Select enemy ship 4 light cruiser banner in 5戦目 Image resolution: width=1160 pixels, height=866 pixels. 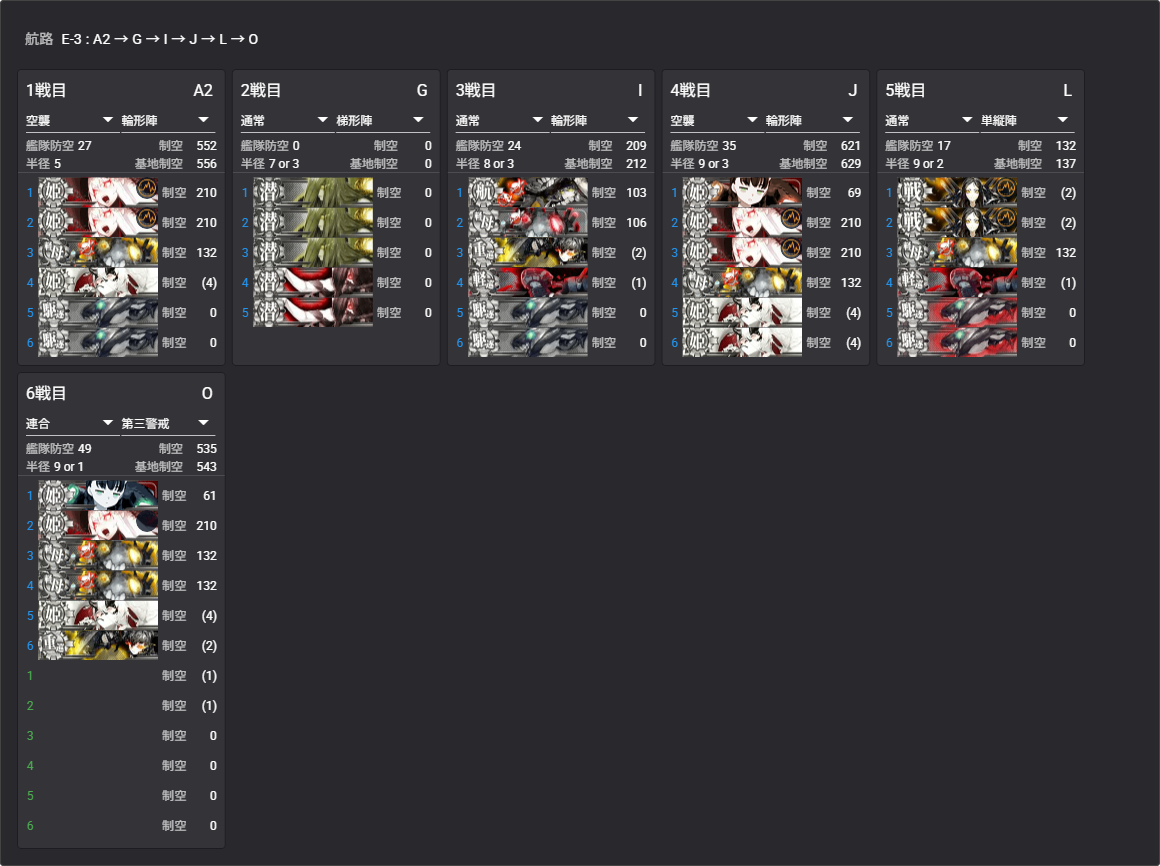pyautogui.click(x=957, y=283)
